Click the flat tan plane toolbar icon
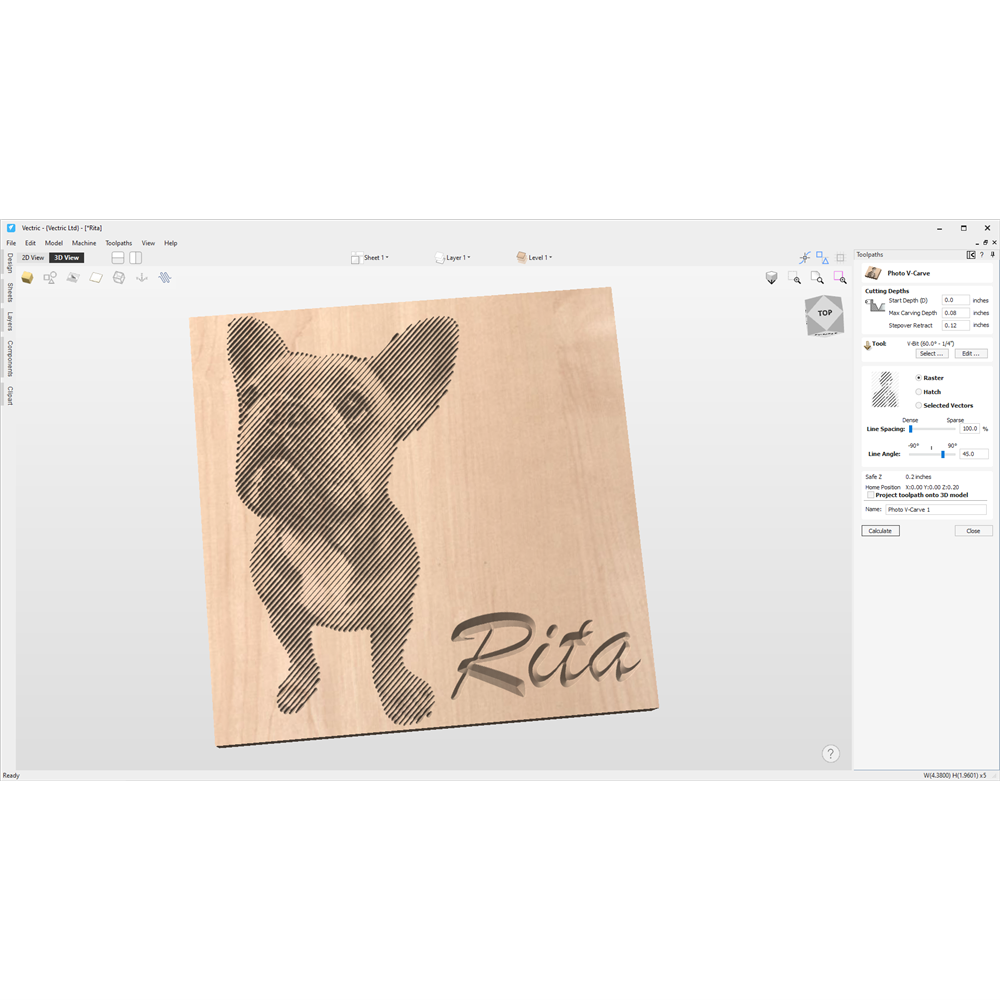 (96, 277)
